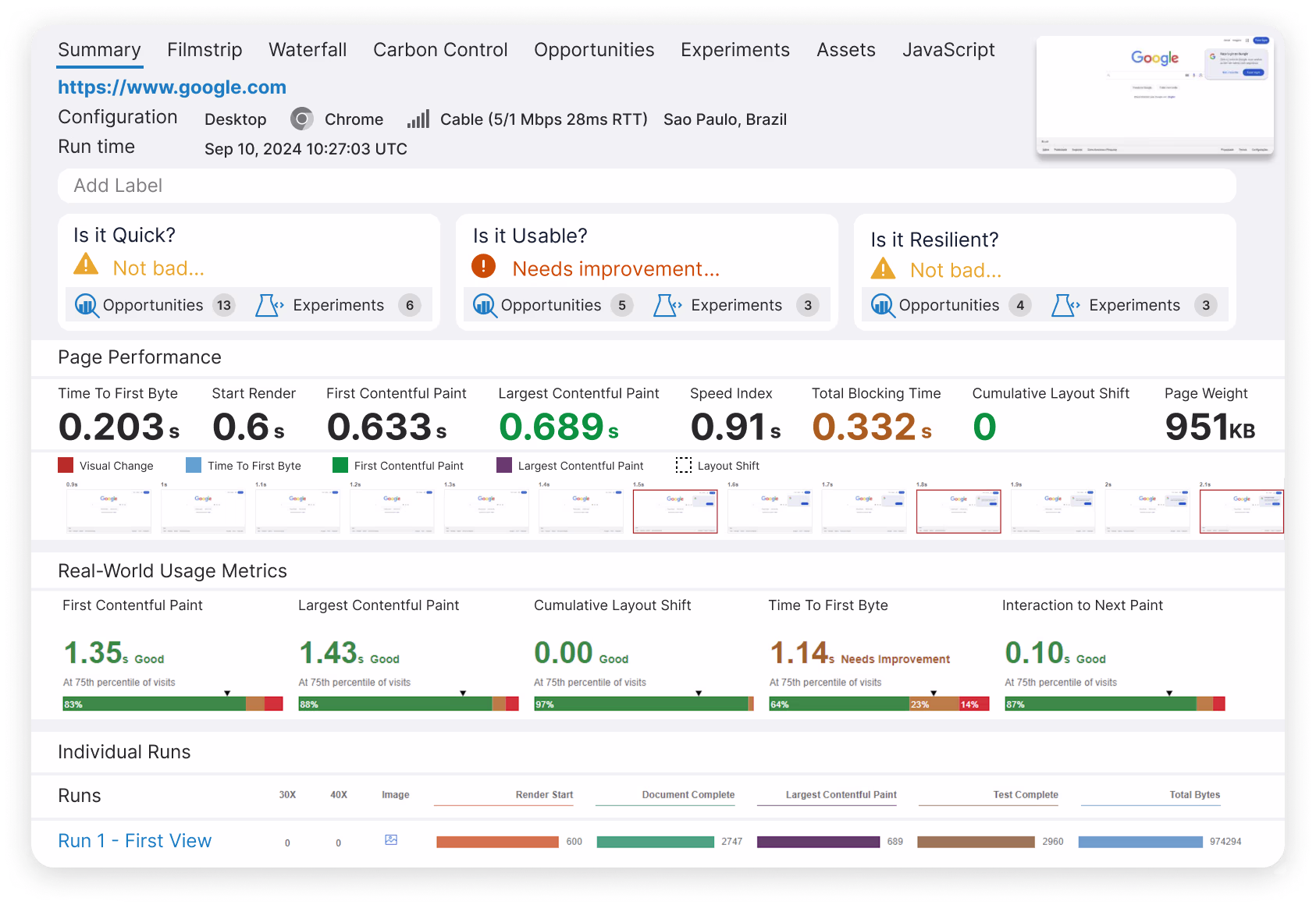Click the First Contentful Paint 83% distribution bar

point(173,704)
